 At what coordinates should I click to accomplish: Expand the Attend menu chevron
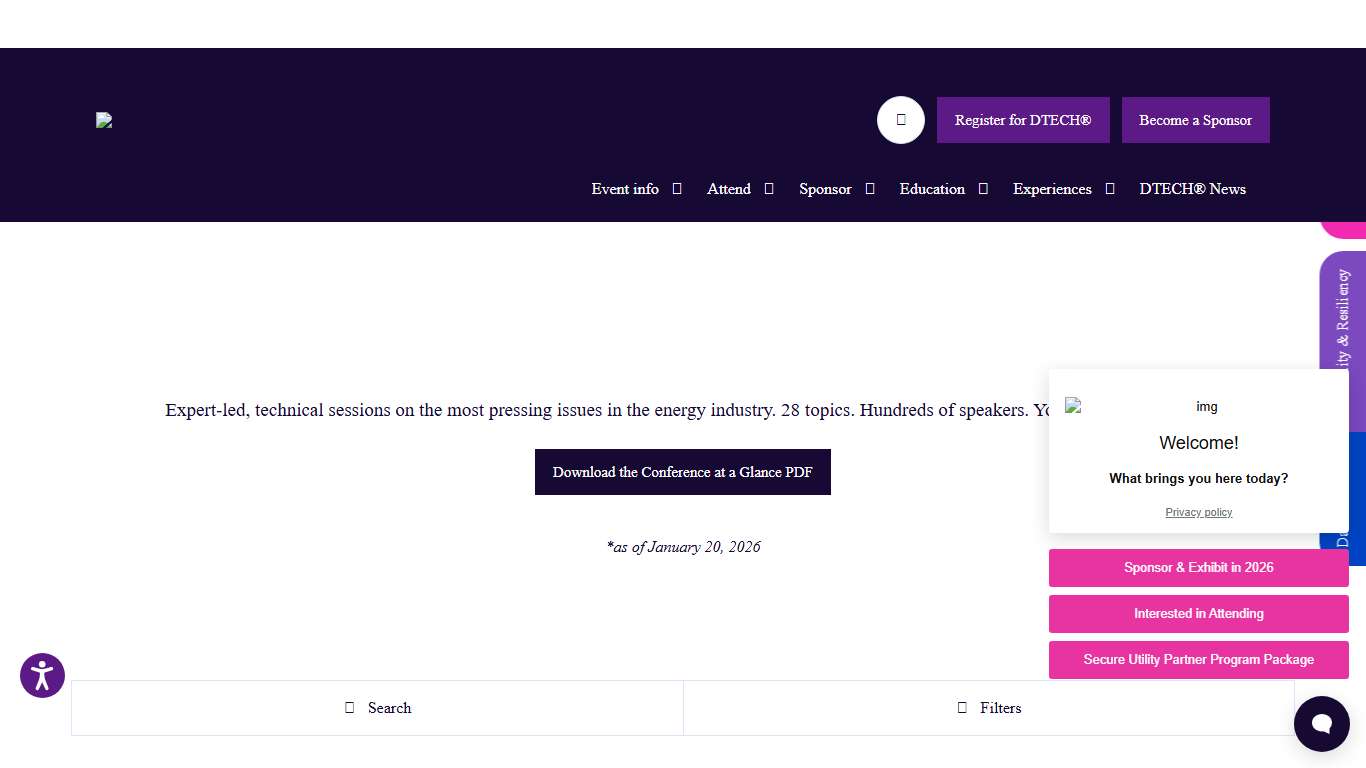click(x=769, y=189)
